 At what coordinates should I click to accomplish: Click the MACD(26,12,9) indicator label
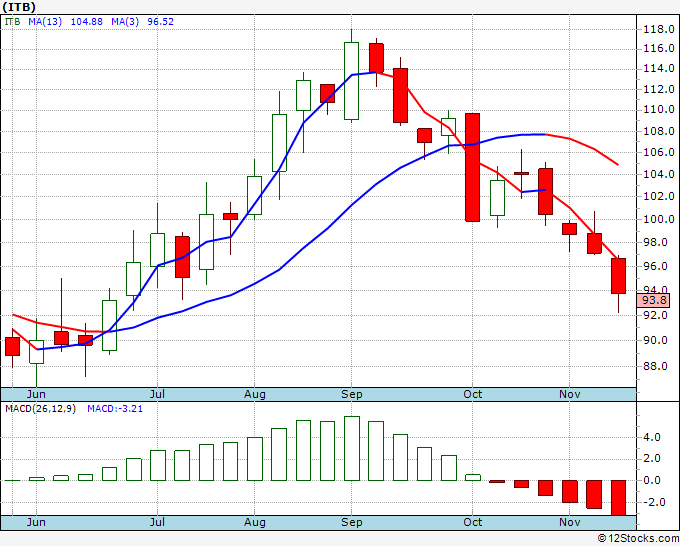click(40, 409)
